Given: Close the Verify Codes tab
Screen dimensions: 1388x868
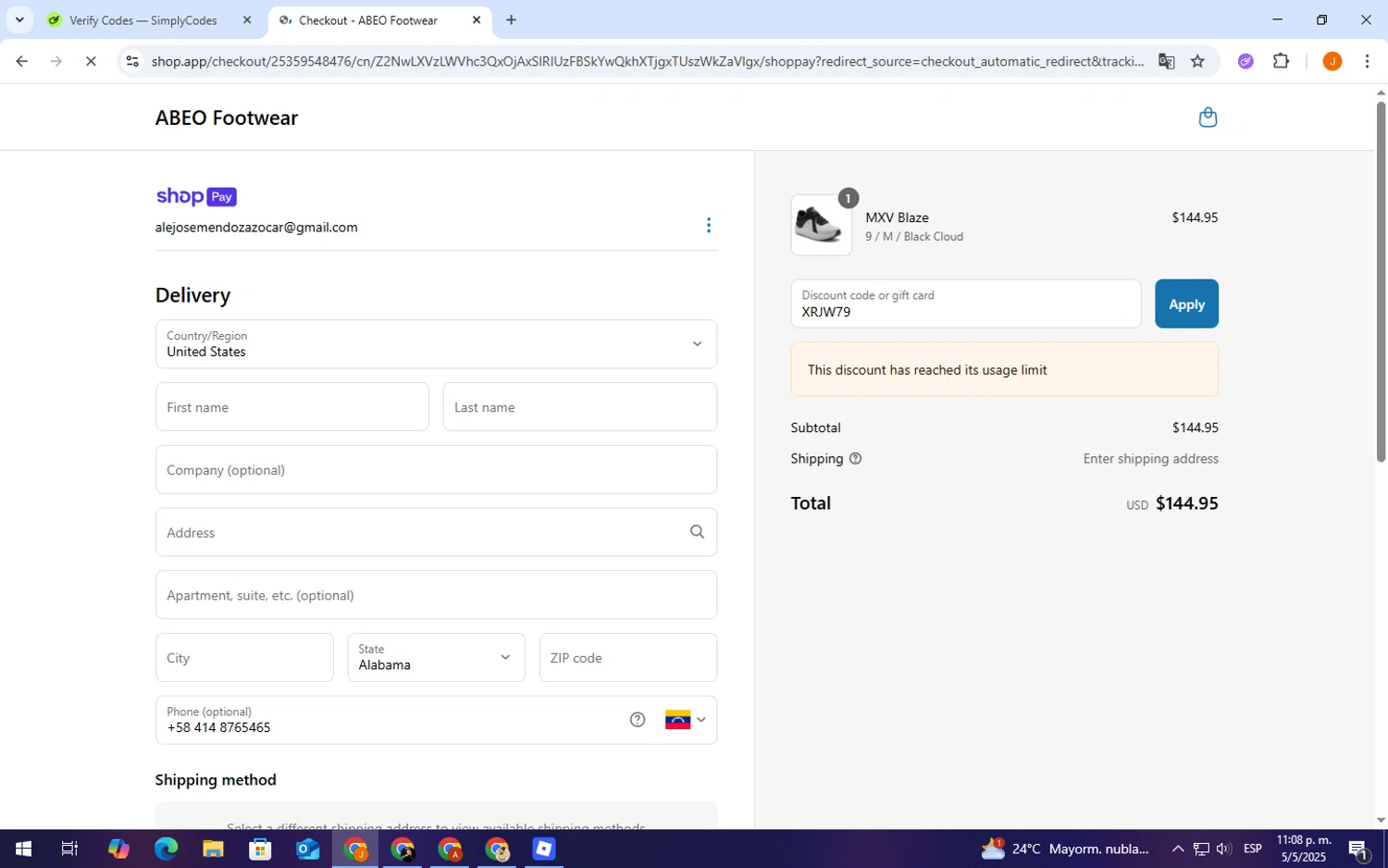Looking at the screenshot, I should [247, 20].
